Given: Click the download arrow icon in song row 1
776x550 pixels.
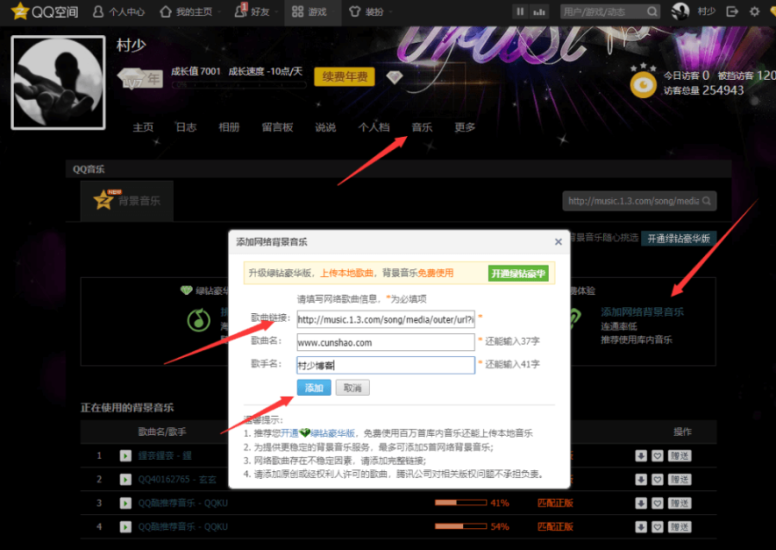Looking at the screenshot, I should pos(641,455).
